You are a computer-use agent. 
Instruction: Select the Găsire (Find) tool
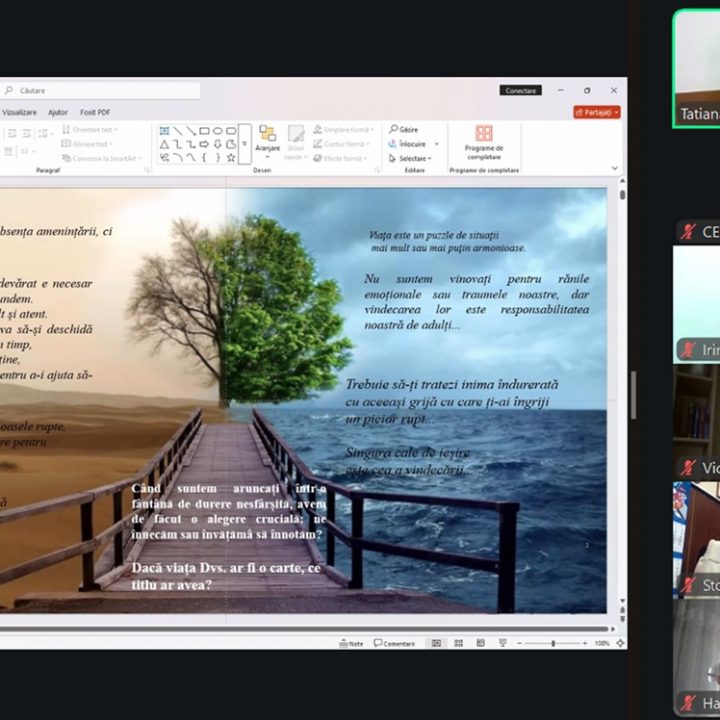pos(409,130)
